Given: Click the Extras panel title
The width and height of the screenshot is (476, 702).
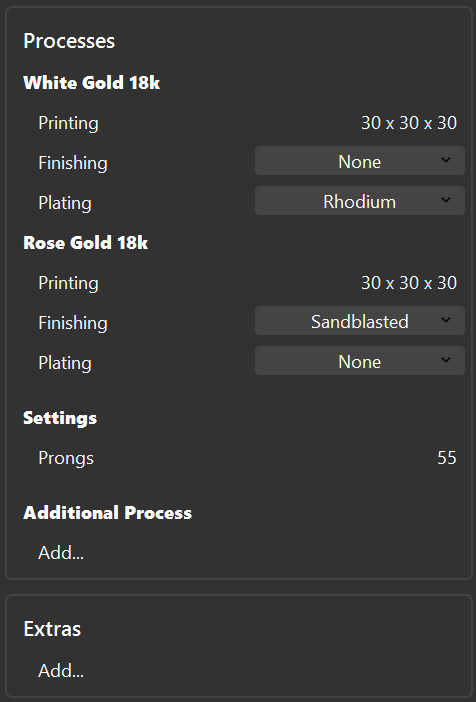Looking at the screenshot, I should [x=52, y=629].
